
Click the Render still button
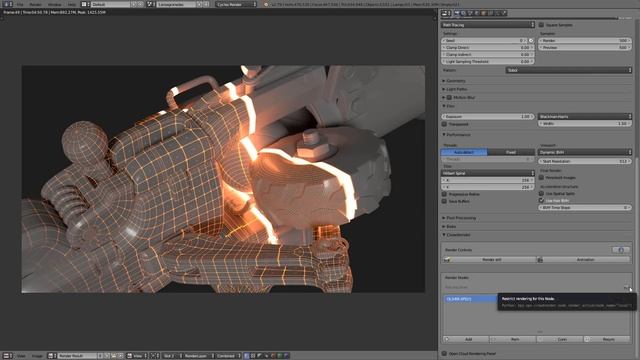489,260
